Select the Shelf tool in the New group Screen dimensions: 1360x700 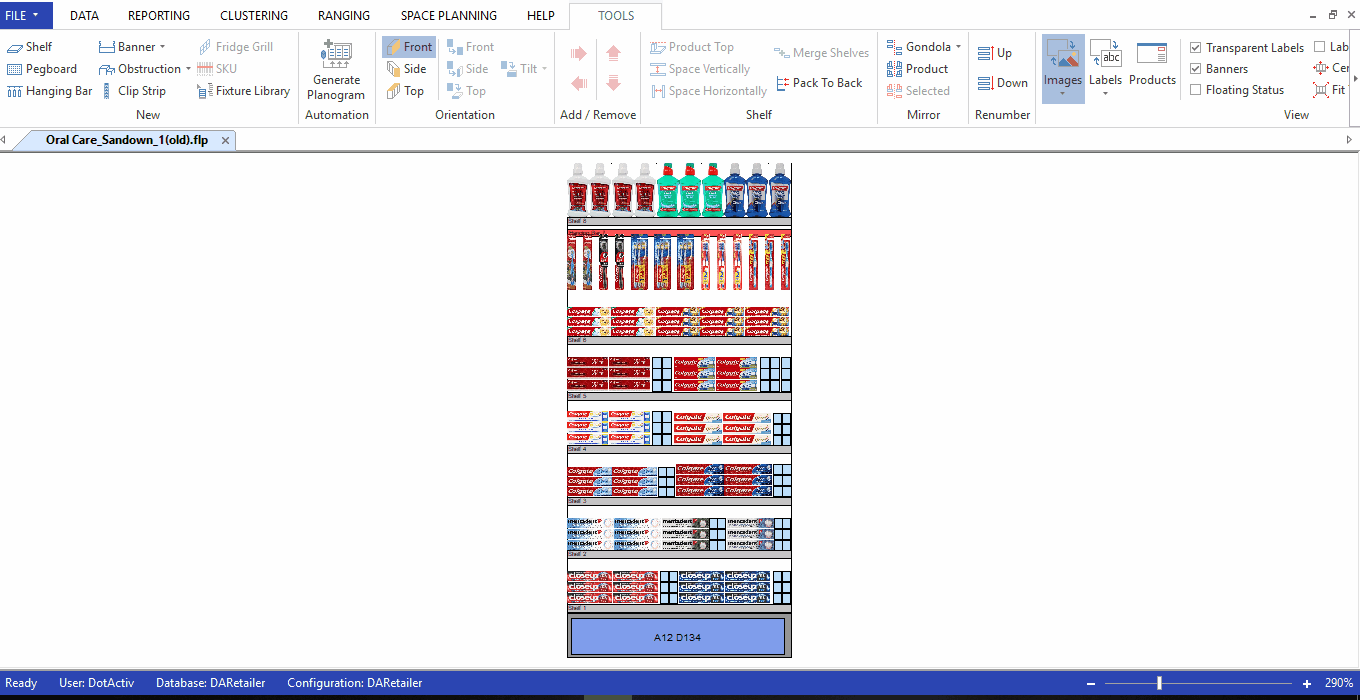pyautogui.click(x=30, y=46)
